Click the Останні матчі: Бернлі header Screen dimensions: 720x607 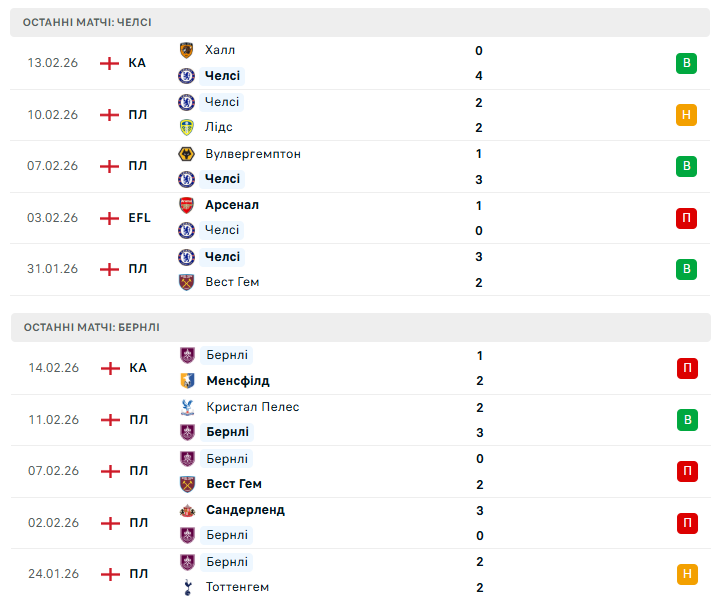92,327
